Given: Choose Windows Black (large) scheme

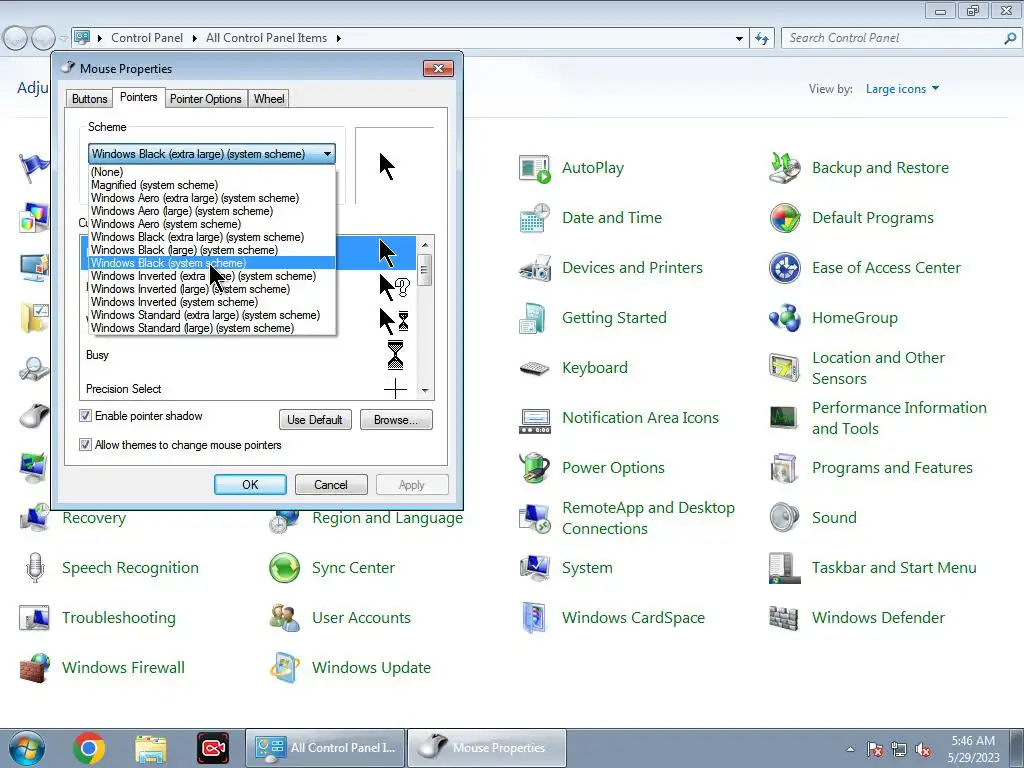Looking at the screenshot, I should point(212,250).
